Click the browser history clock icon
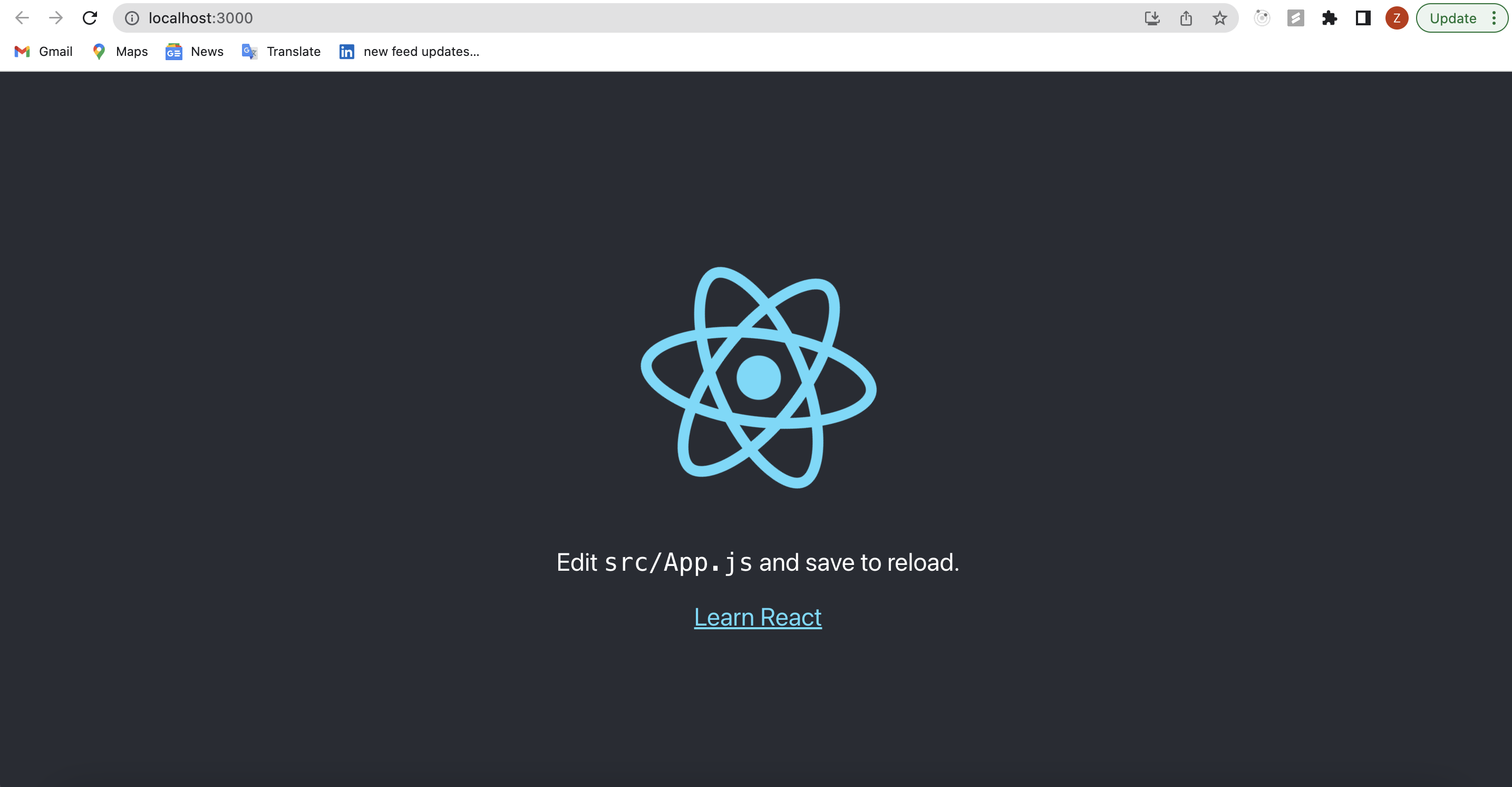1512x787 pixels. pos(1262,18)
